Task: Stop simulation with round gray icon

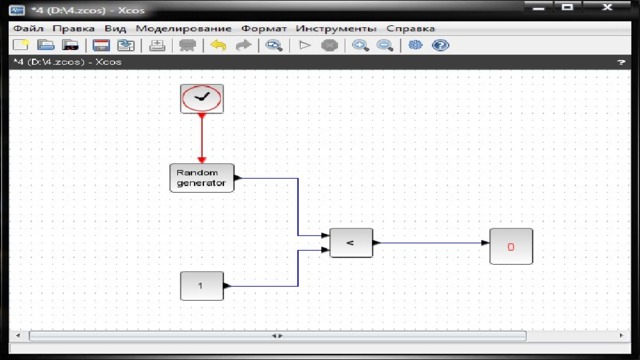Action: pos(329,45)
